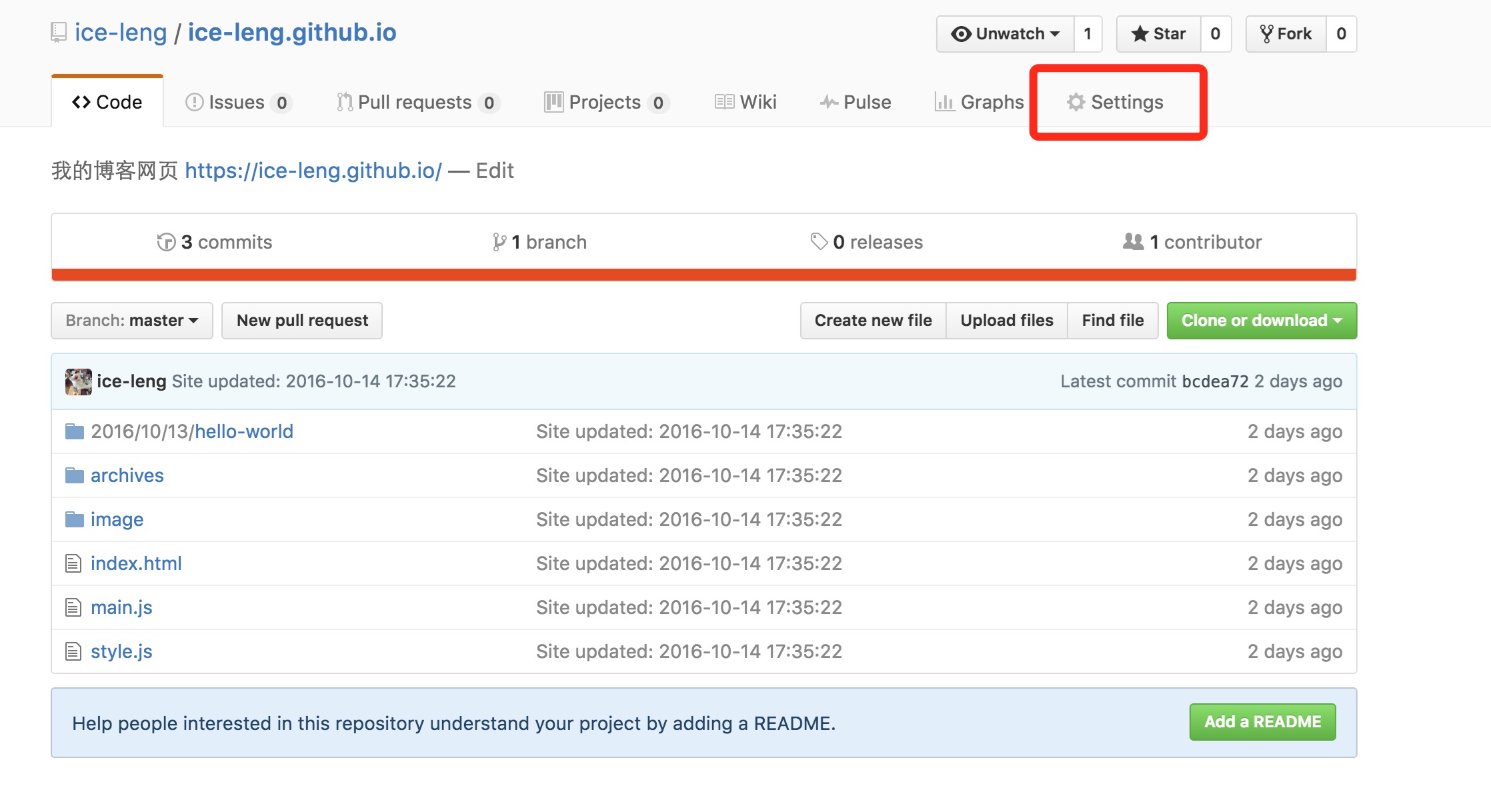
Task: Expand the Branch: master selector
Action: tap(132, 321)
